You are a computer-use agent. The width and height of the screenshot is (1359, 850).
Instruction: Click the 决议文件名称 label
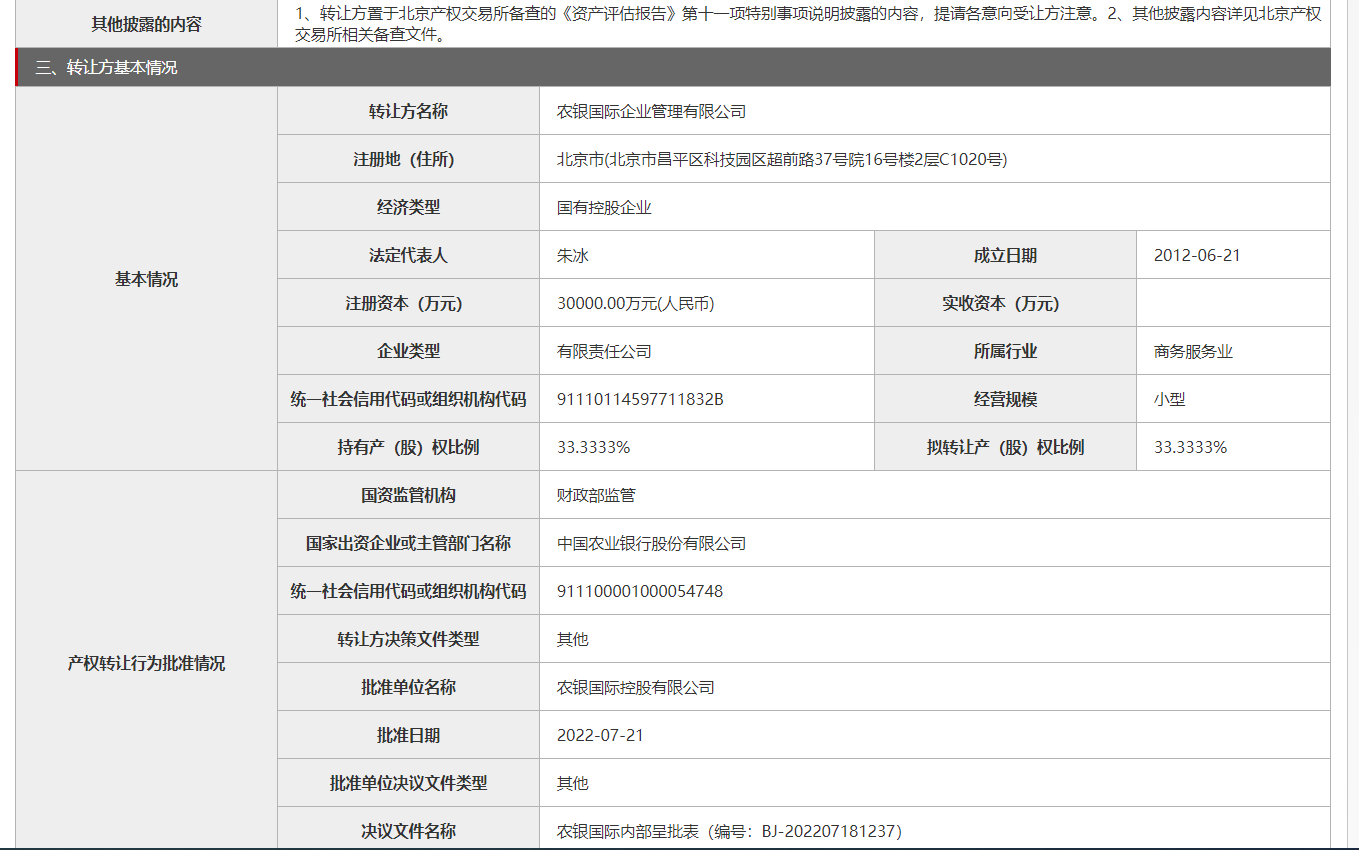coord(408,832)
